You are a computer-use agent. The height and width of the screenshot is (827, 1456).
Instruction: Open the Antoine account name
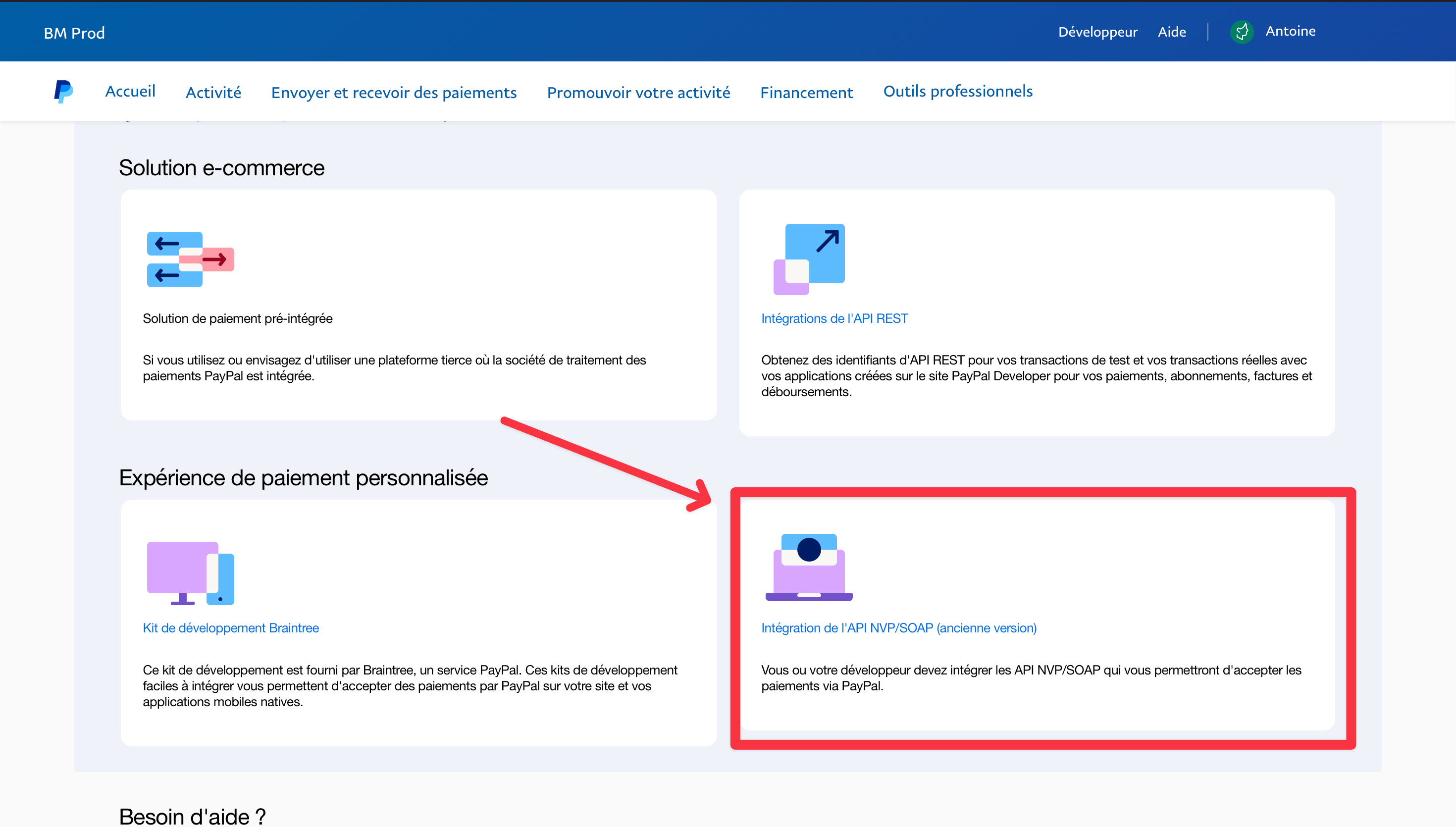coord(1290,31)
